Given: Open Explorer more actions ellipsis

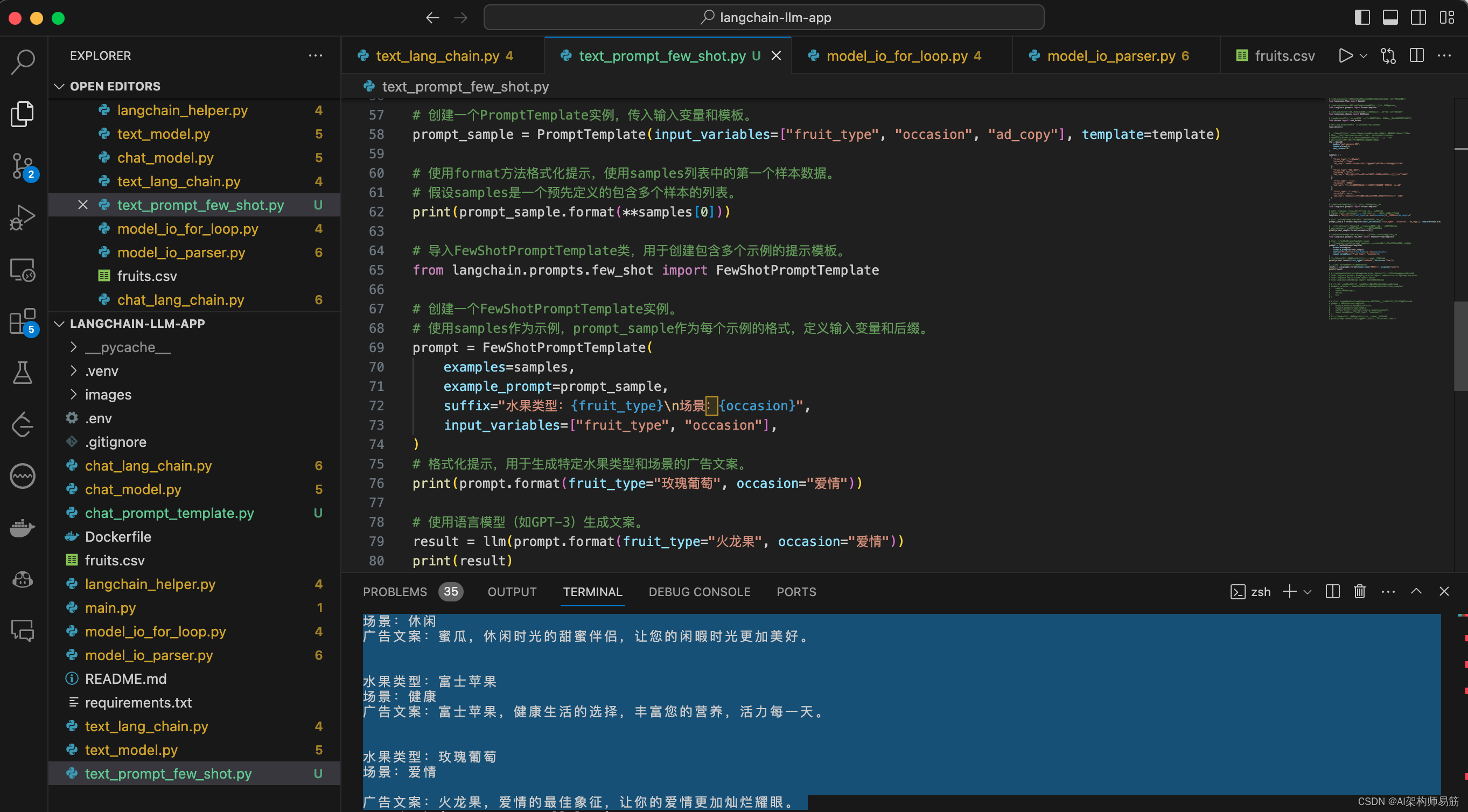Looking at the screenshot, I should coord(315,55).
